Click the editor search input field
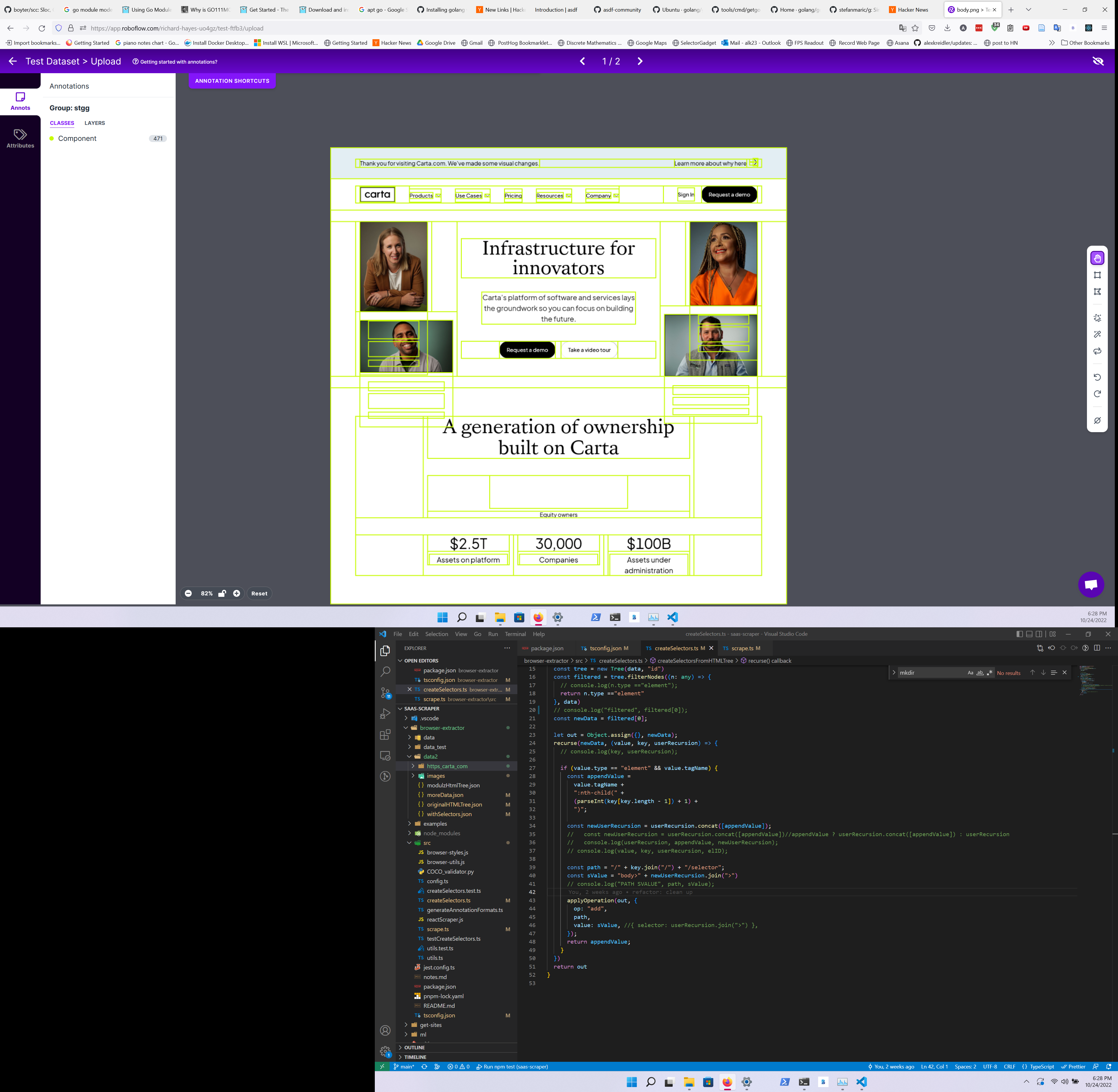1118x1092 pixels. click(940, 672)
